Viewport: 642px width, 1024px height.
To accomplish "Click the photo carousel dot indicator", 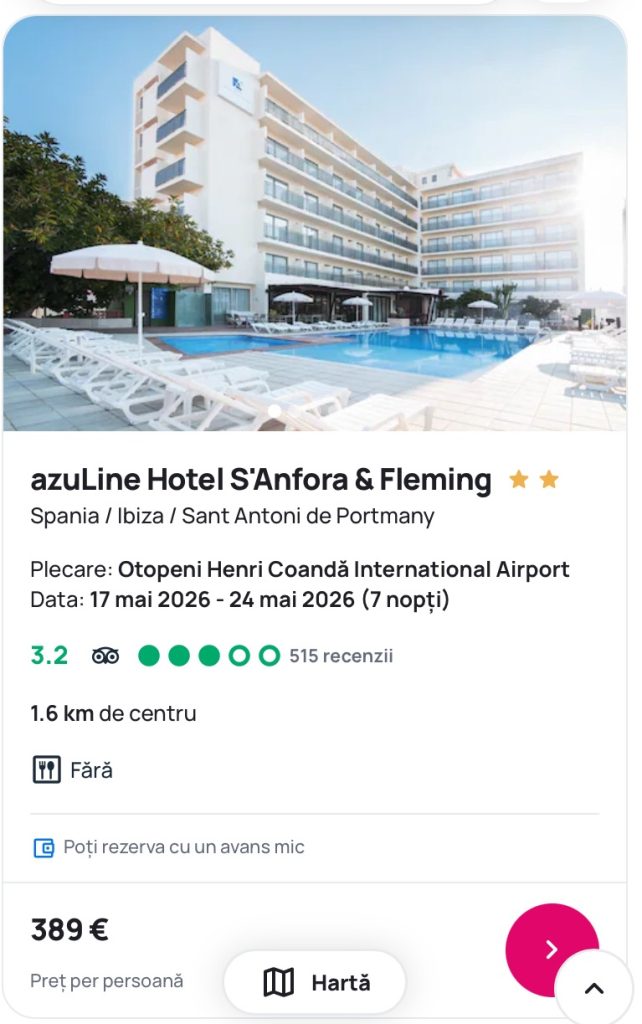I will point(274,411).
